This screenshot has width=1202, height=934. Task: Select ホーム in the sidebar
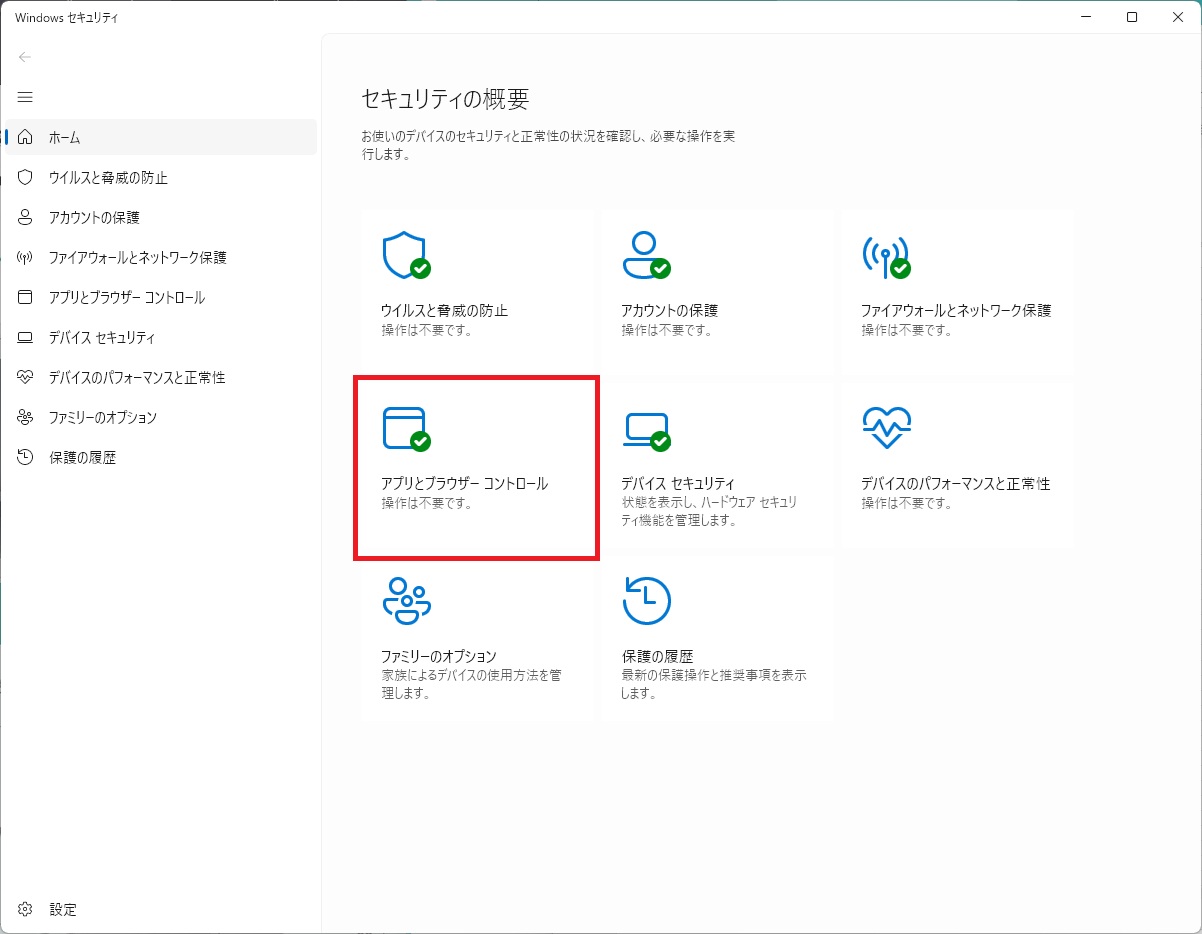point(161,137)
